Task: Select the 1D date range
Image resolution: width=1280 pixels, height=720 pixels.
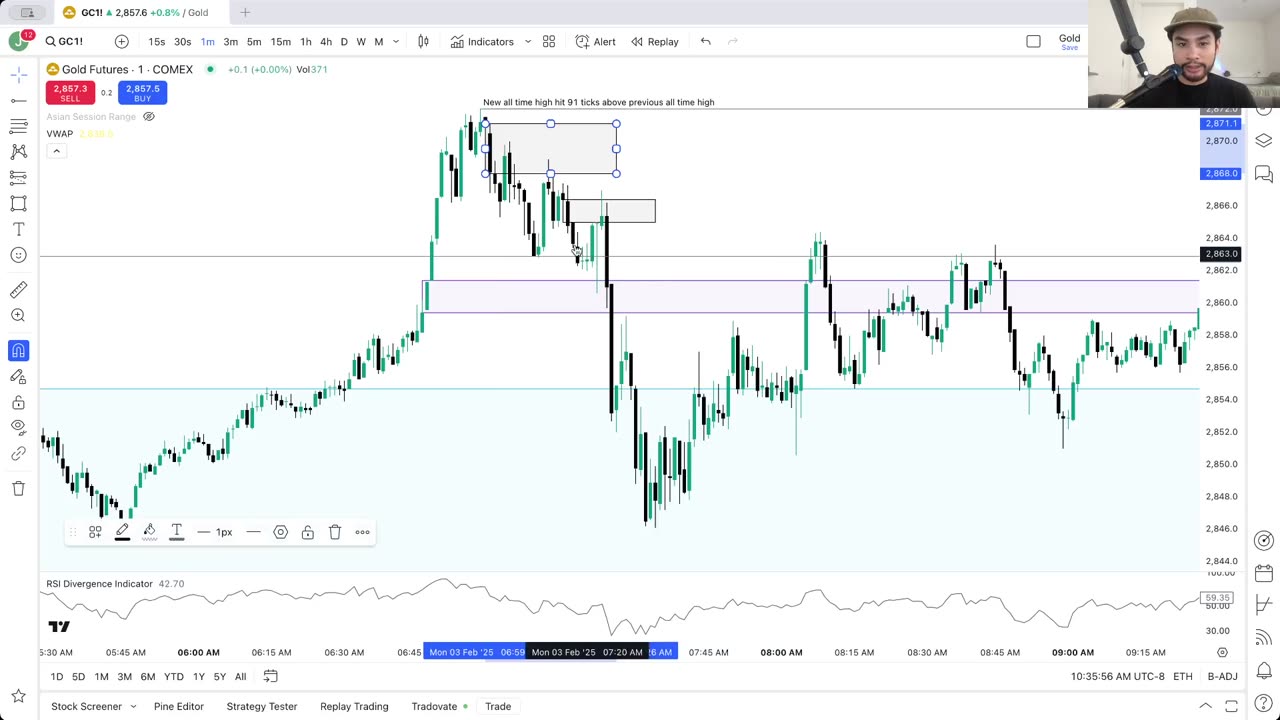Action: tap(57, 677)
